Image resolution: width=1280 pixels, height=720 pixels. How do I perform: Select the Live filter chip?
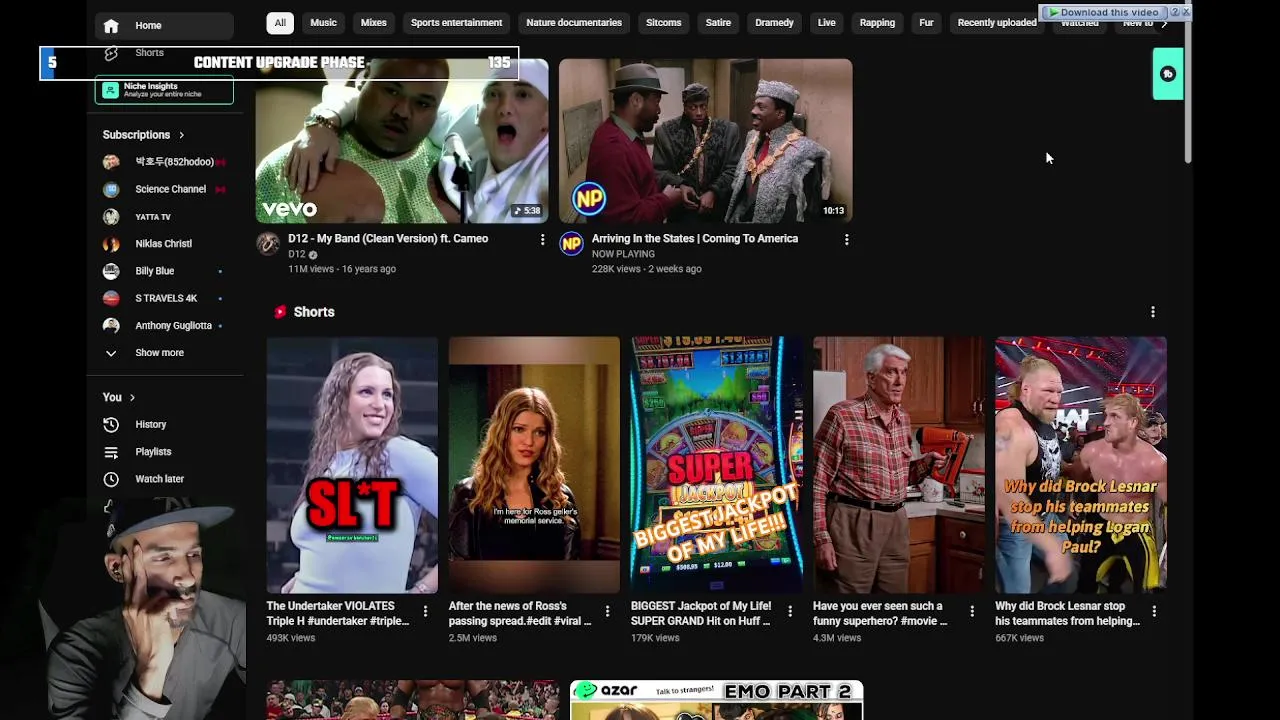coord(826,23)
